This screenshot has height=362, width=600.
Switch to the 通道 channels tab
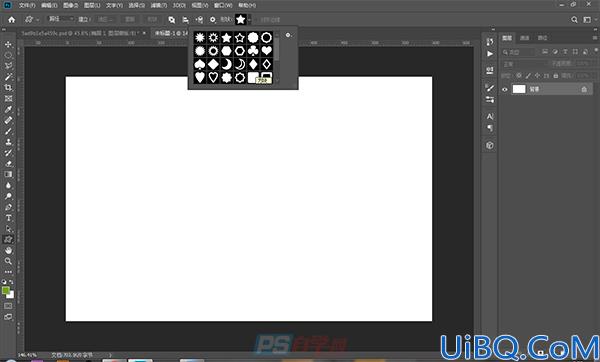click(525, 38)
